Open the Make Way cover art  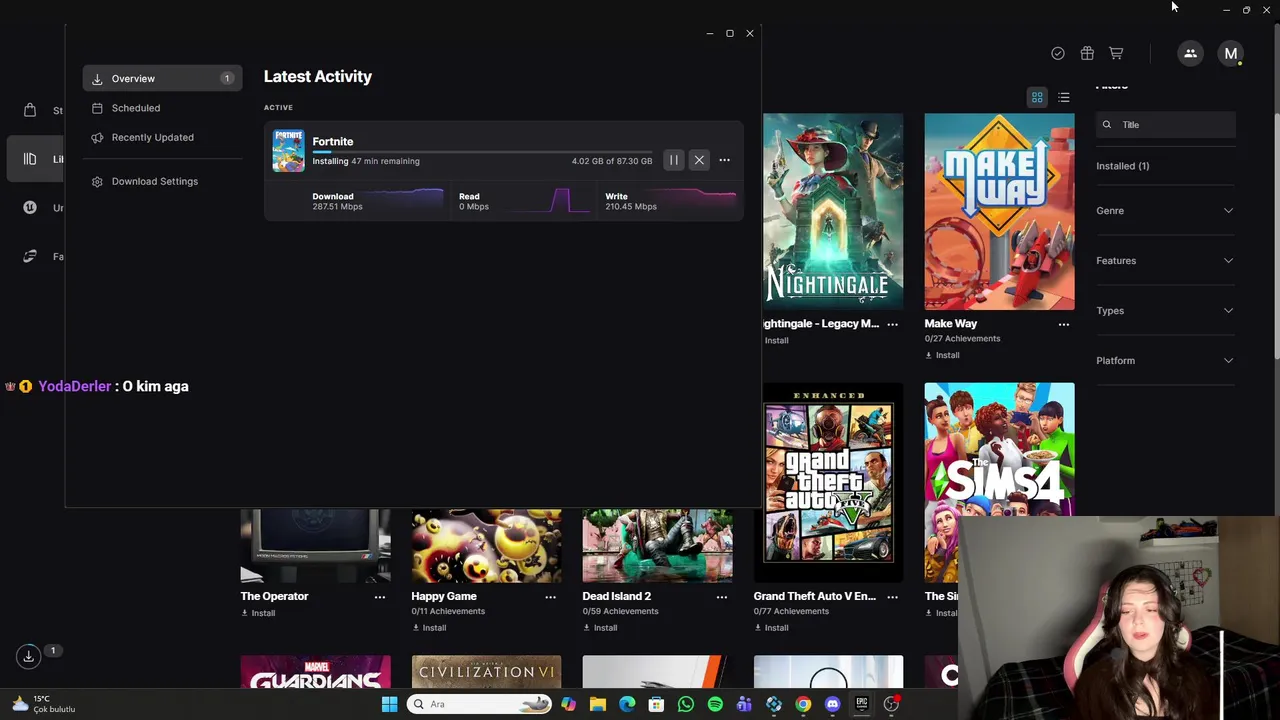999,211
